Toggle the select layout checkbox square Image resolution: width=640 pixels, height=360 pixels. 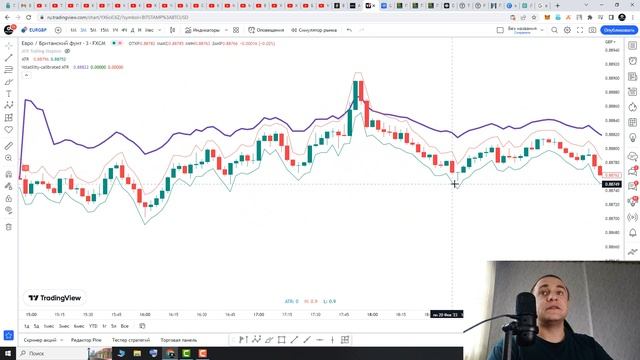[x=500, y=30]
